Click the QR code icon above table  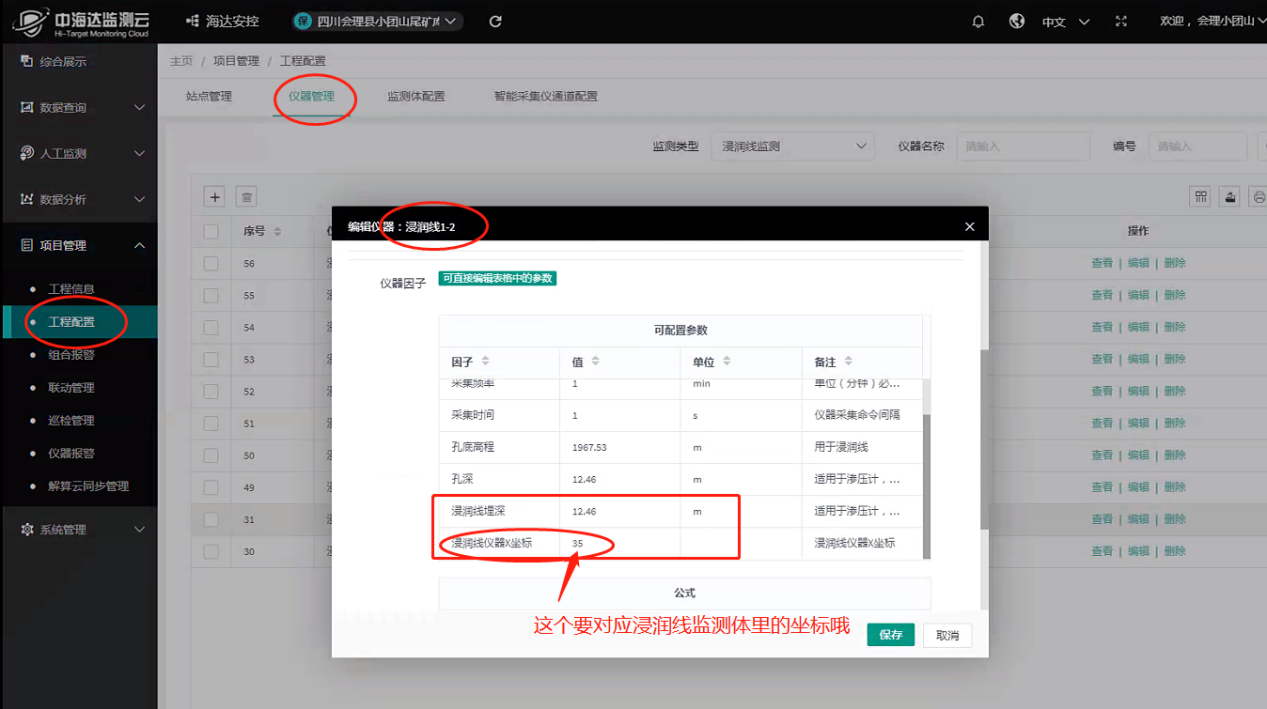pyautogui.click(x=1200, y=197)
